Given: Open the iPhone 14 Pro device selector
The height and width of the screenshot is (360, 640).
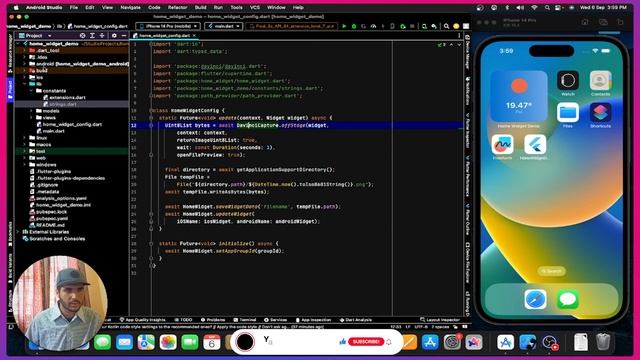Looking at the screenshot, I should 168,26.
